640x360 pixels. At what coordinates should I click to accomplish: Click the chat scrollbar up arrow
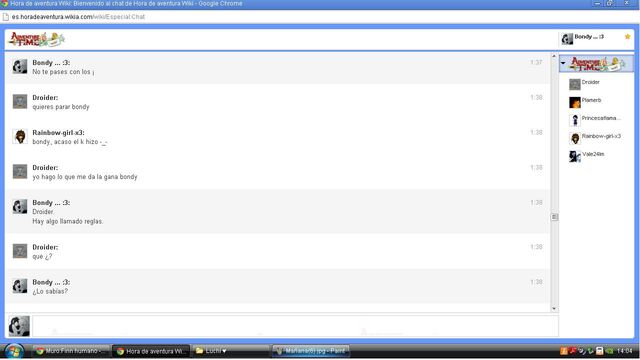coord(554,56)
